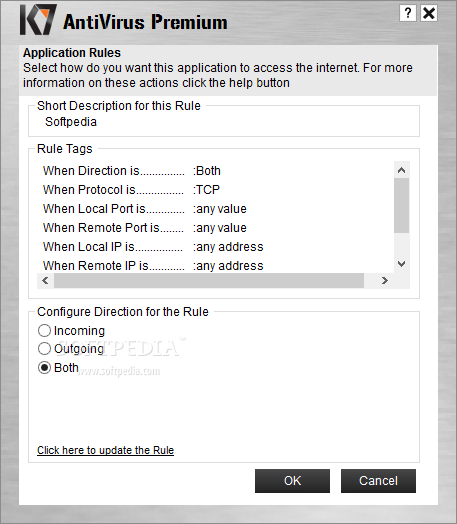Click the horizontal scroll right arrow
The image size is (457, 524).
click(385, 280)
